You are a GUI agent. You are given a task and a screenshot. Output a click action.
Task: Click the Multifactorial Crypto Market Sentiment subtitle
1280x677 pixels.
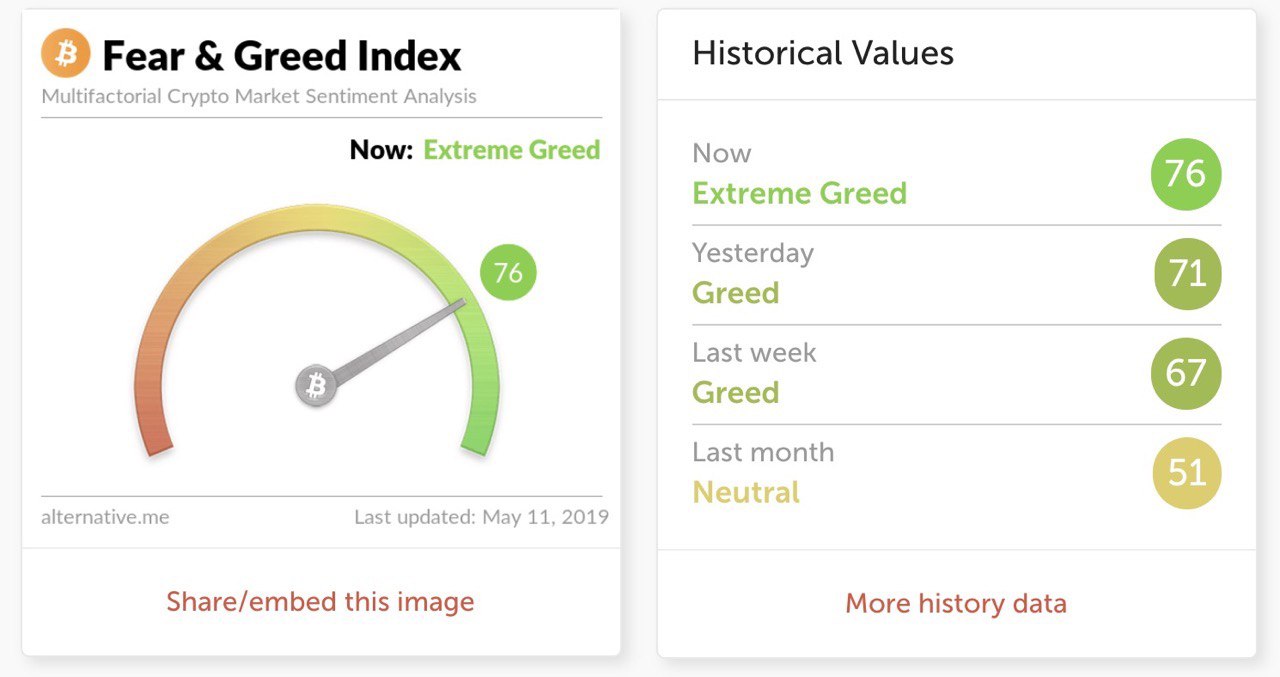[x=259, y=97]
